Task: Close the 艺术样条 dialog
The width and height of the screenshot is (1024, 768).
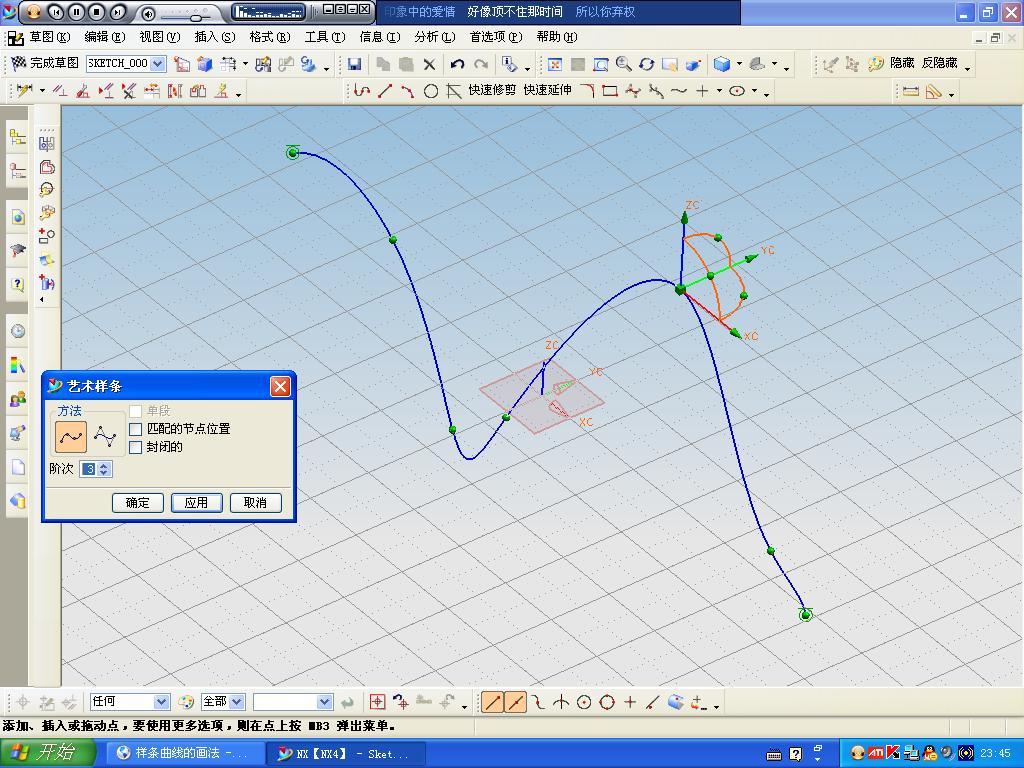Action: tap(280, 386)
